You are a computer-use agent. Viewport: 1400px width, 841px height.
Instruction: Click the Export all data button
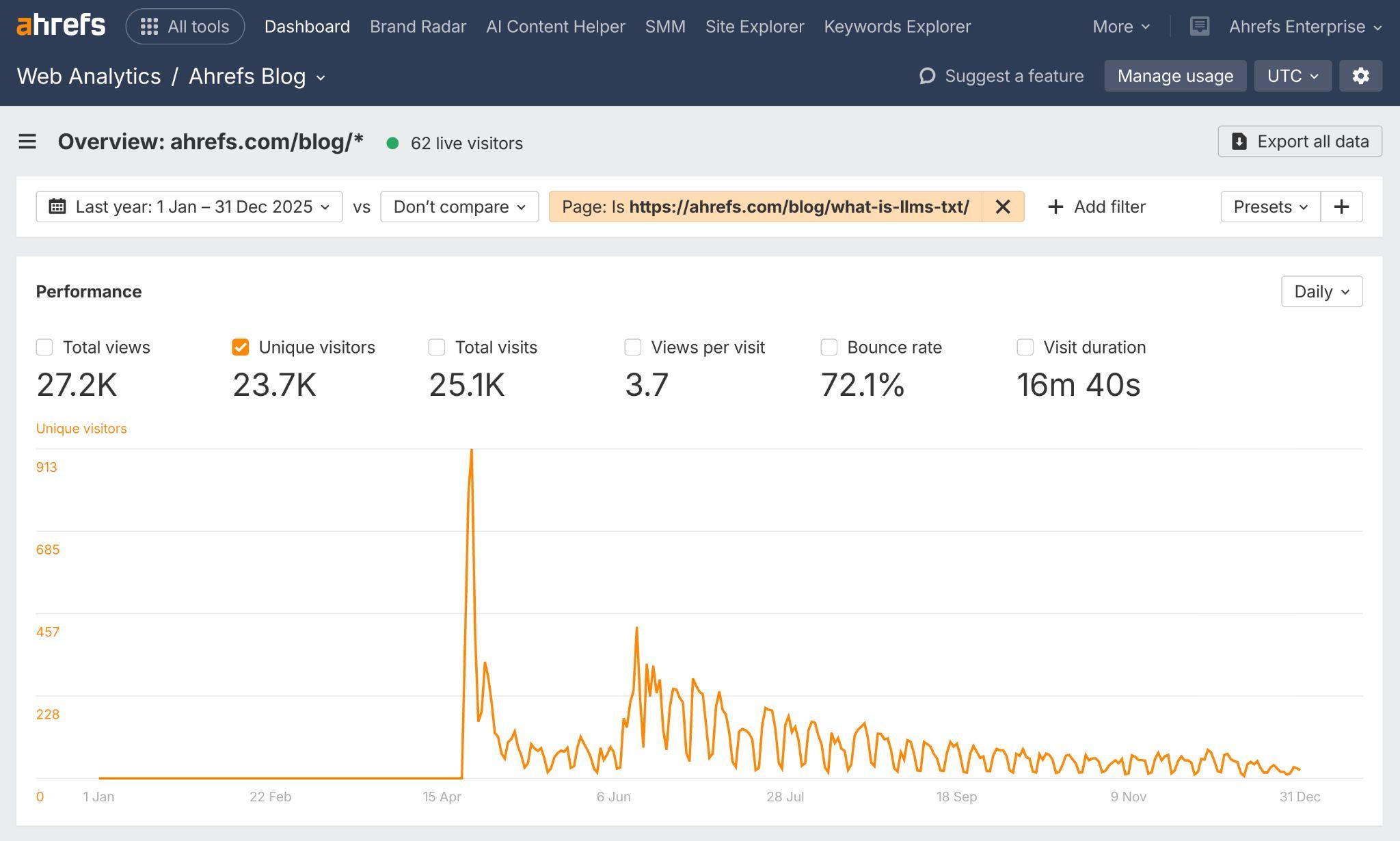(x=1300, y=142)
